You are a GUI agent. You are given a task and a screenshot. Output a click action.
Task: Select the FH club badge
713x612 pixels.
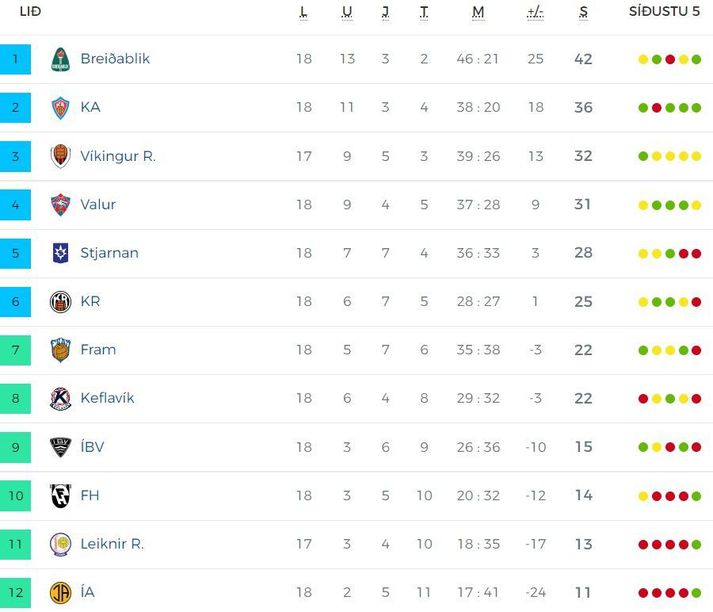click(60, 495)
